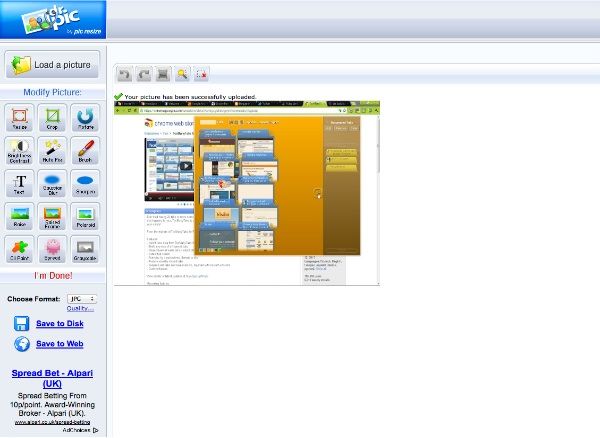Apply the Grayscale effect
The image size is (600, 438).
click(x=84, y=249)
